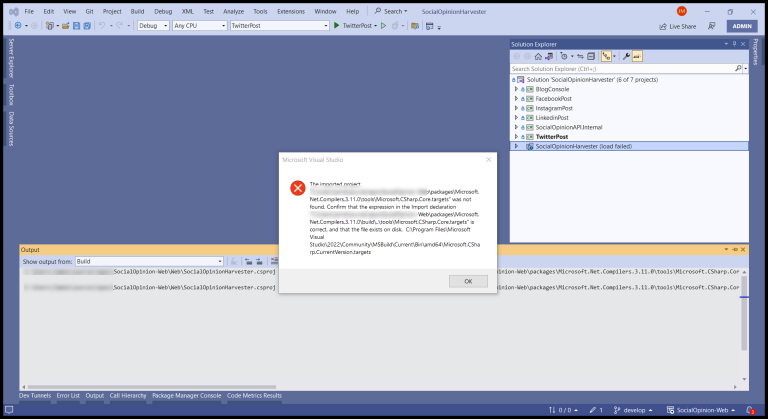Open the Debug menu
768x419 pixels.
163,11
